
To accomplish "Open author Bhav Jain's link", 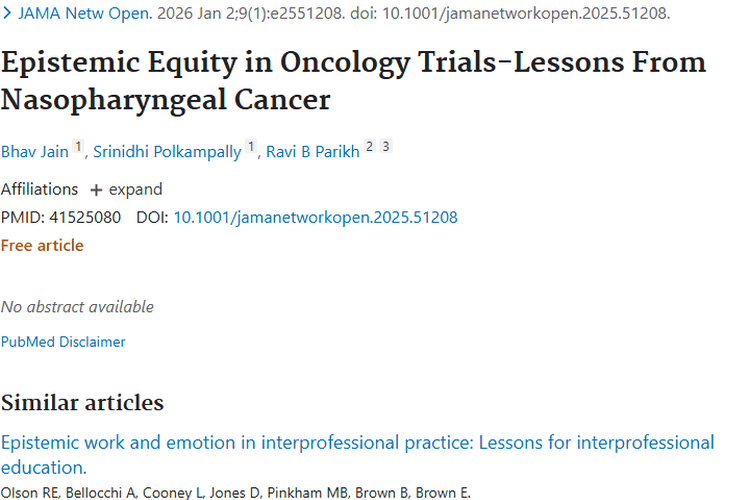I will [34, 151].
